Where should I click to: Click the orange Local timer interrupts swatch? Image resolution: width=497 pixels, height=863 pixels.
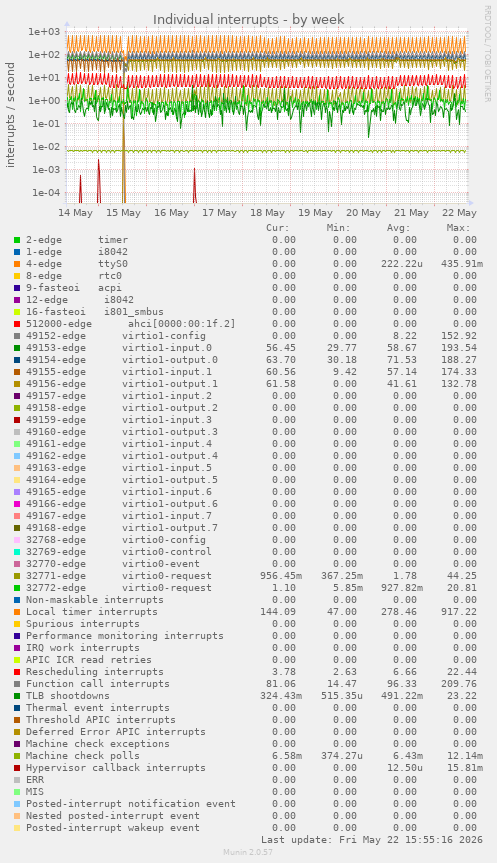(x=17, y=612)
